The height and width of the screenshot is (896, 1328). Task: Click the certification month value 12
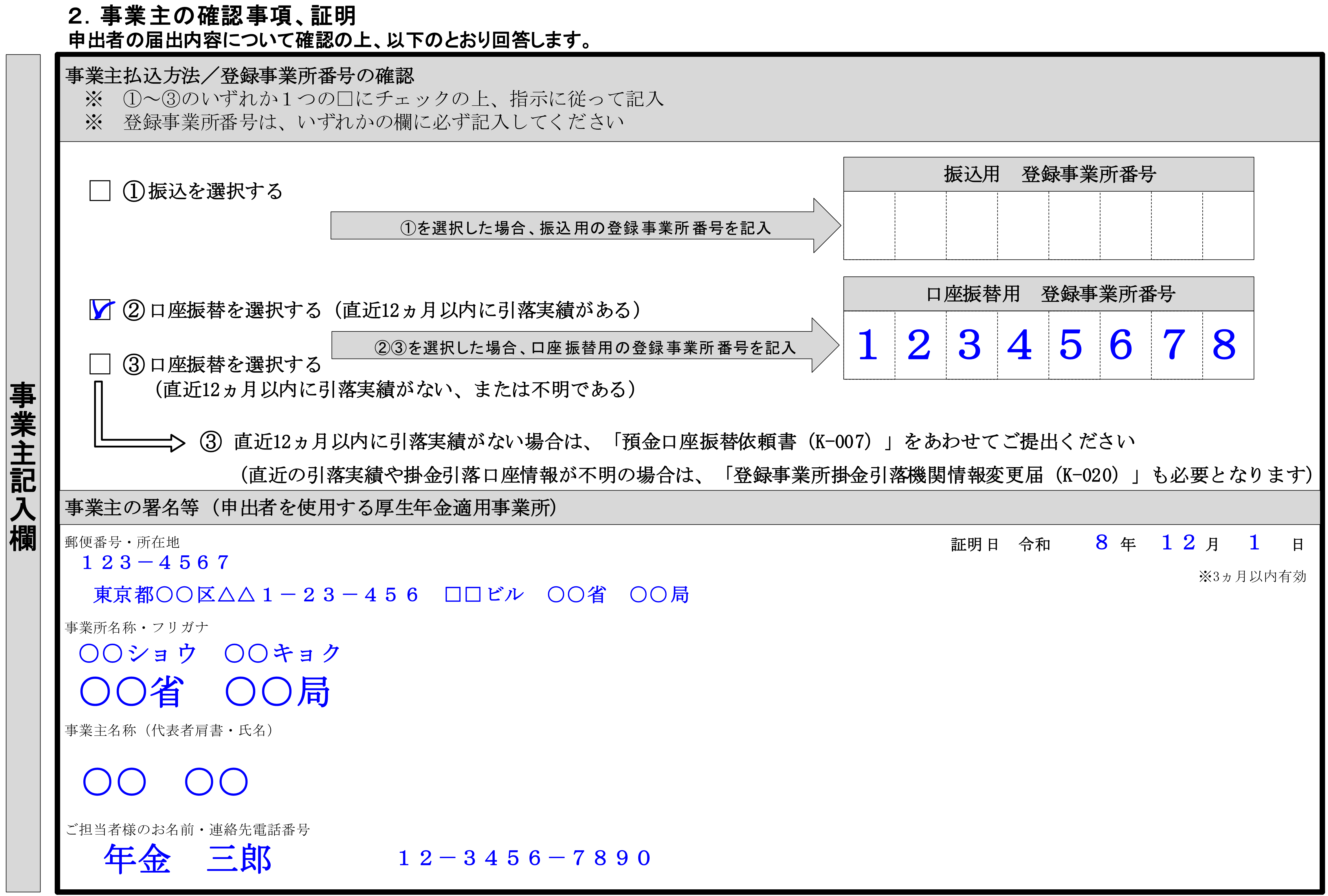(1178, 542)
